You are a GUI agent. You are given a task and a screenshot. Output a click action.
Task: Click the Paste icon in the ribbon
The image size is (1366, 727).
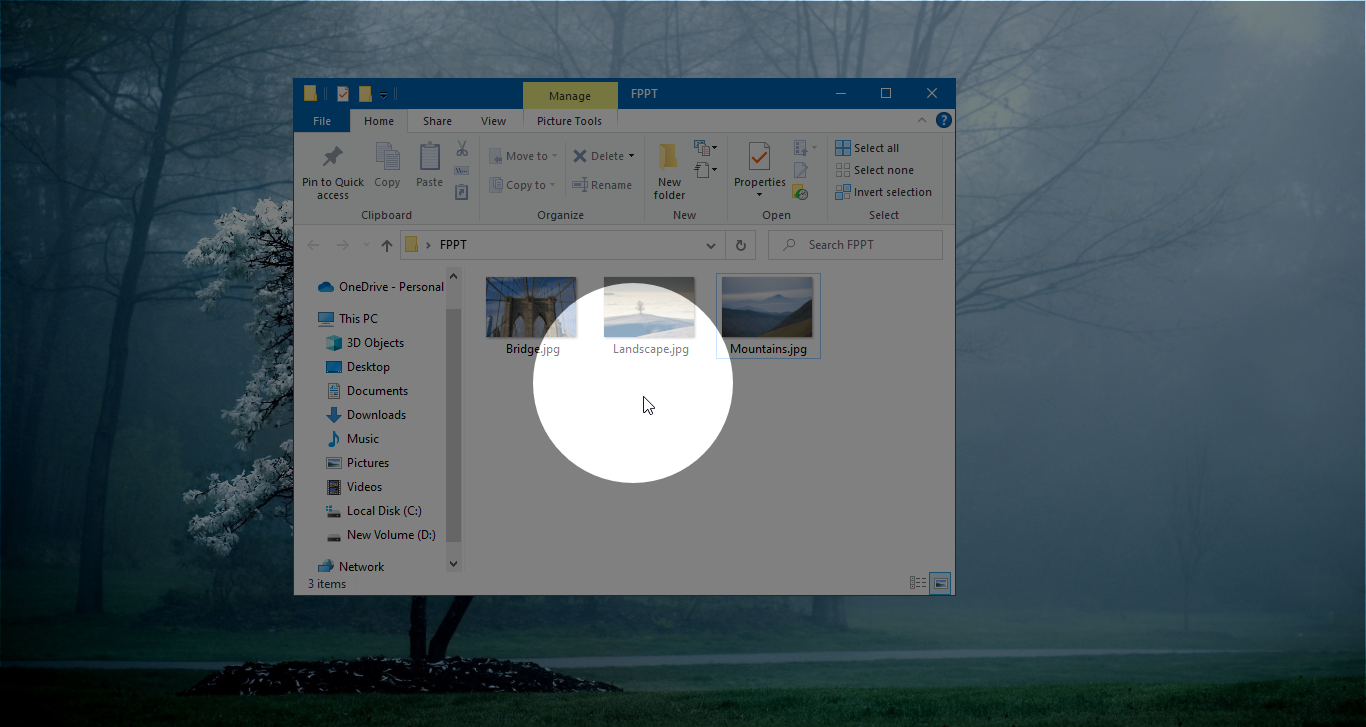[x=429, y=157]
